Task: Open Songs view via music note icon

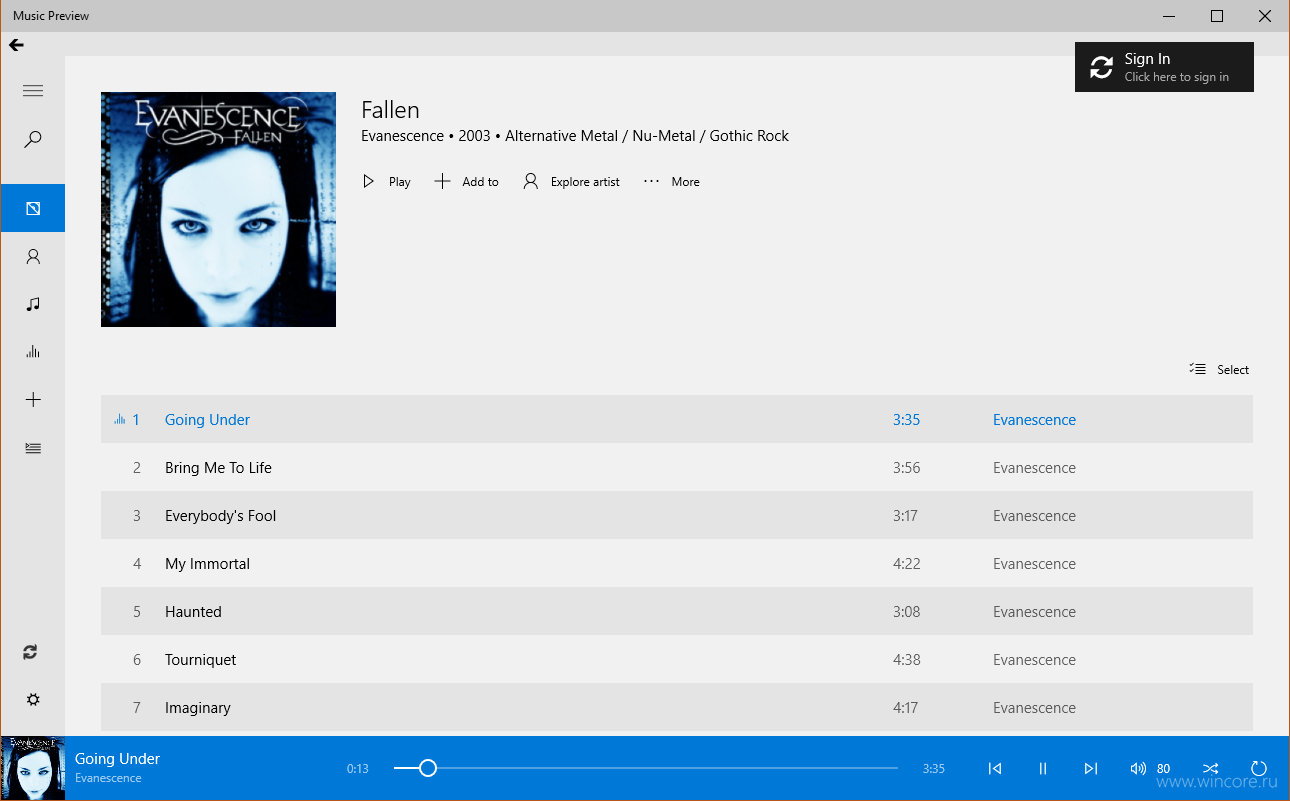Action: [33, 304]
